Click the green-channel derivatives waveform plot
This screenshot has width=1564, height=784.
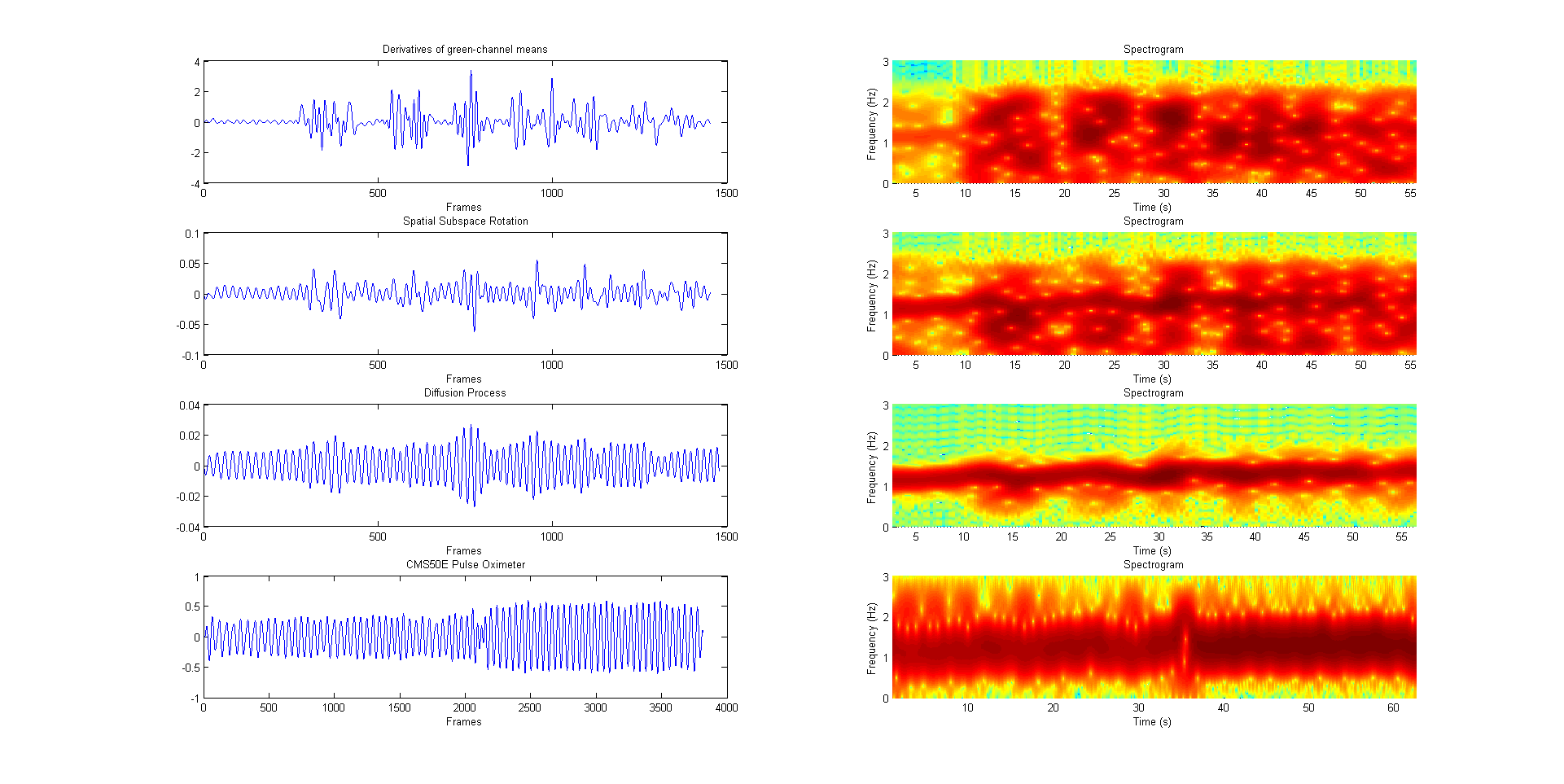(x=465, y=122)
